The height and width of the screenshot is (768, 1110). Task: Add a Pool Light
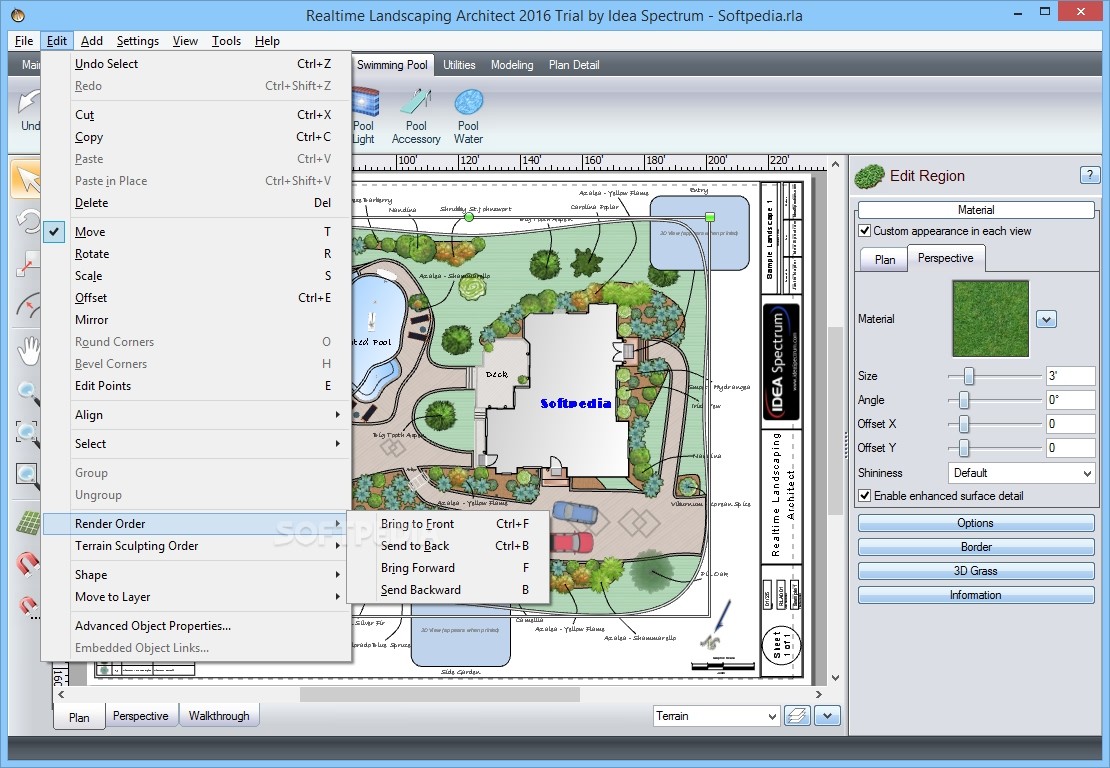(364, 115)
